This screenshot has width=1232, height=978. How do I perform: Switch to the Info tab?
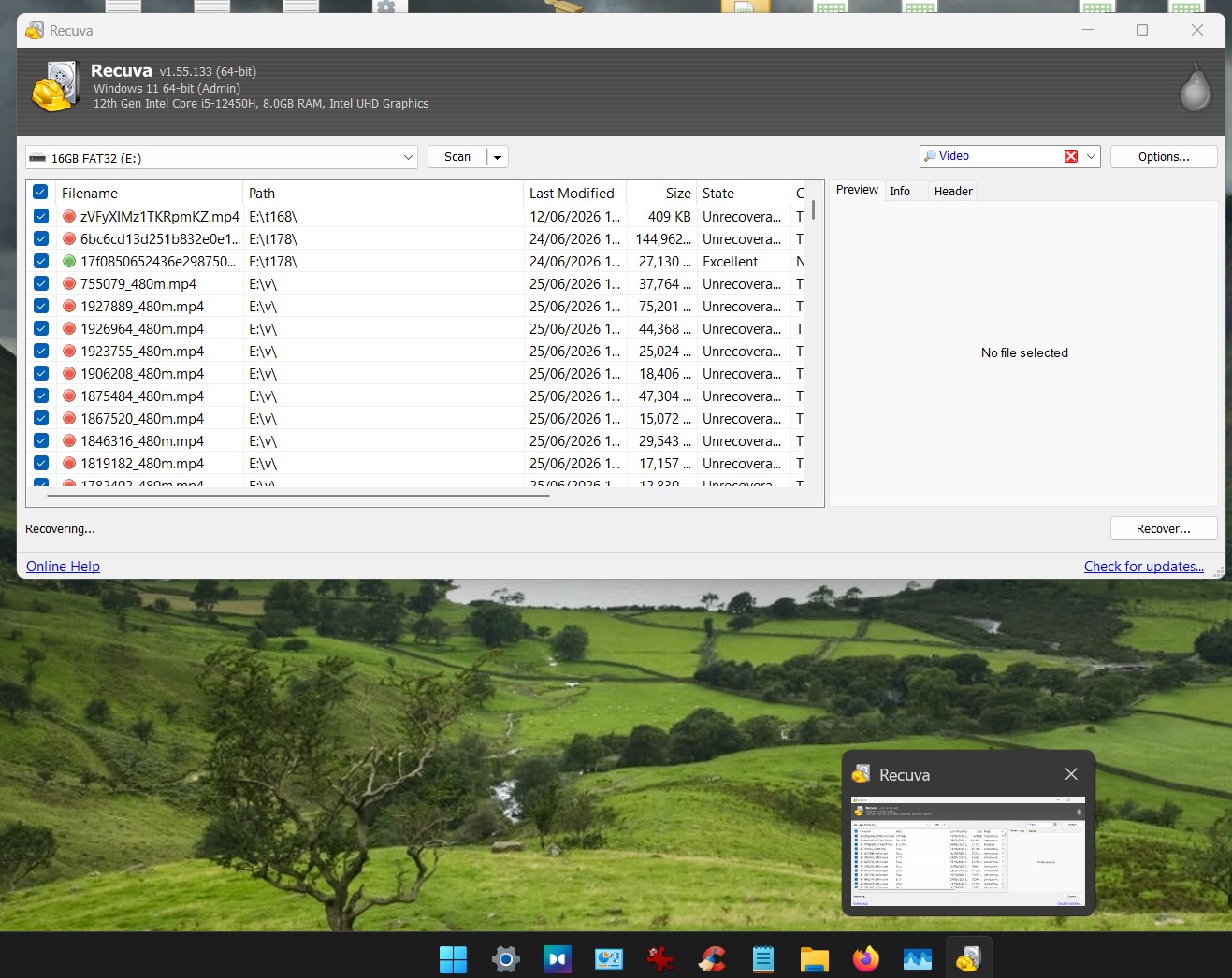tap(900, 191)
